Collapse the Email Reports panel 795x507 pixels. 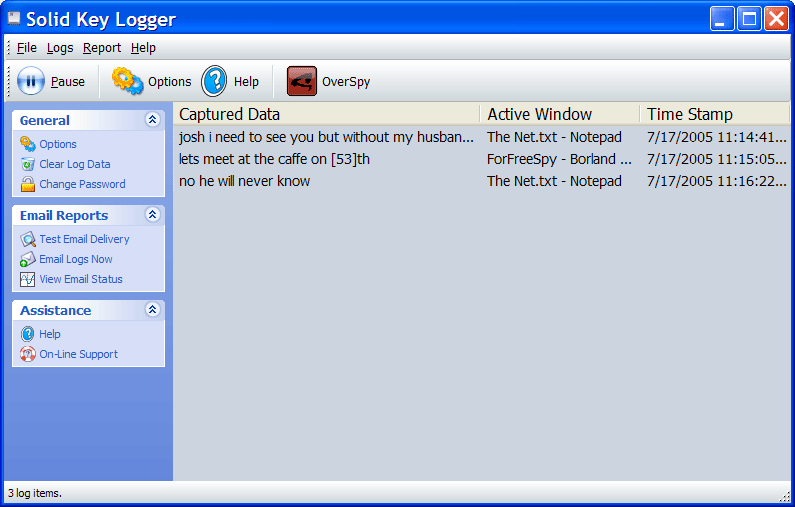pos(152,215)
